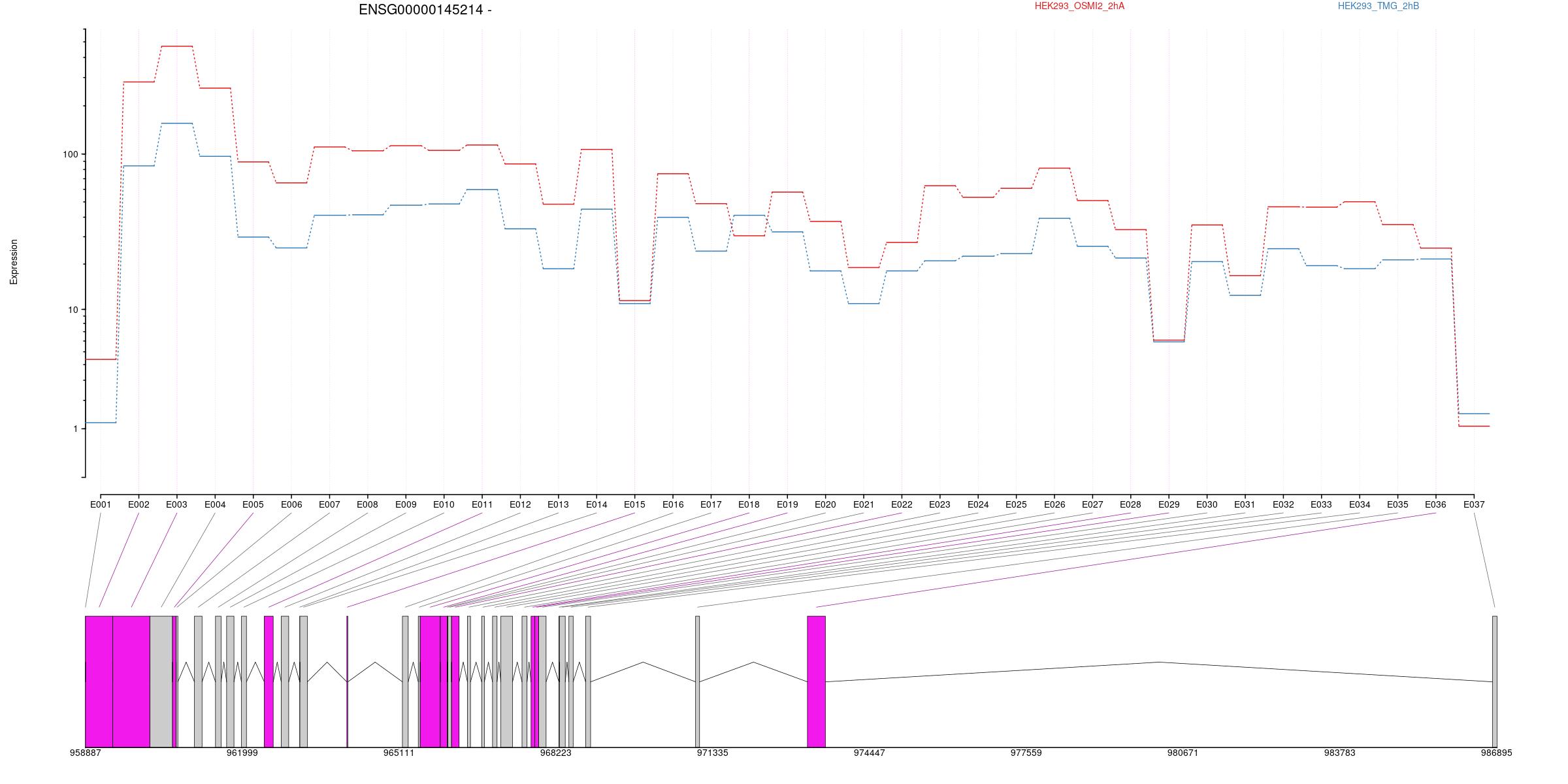
Task: Click exon label E003
Action: (x=176, y=504)
